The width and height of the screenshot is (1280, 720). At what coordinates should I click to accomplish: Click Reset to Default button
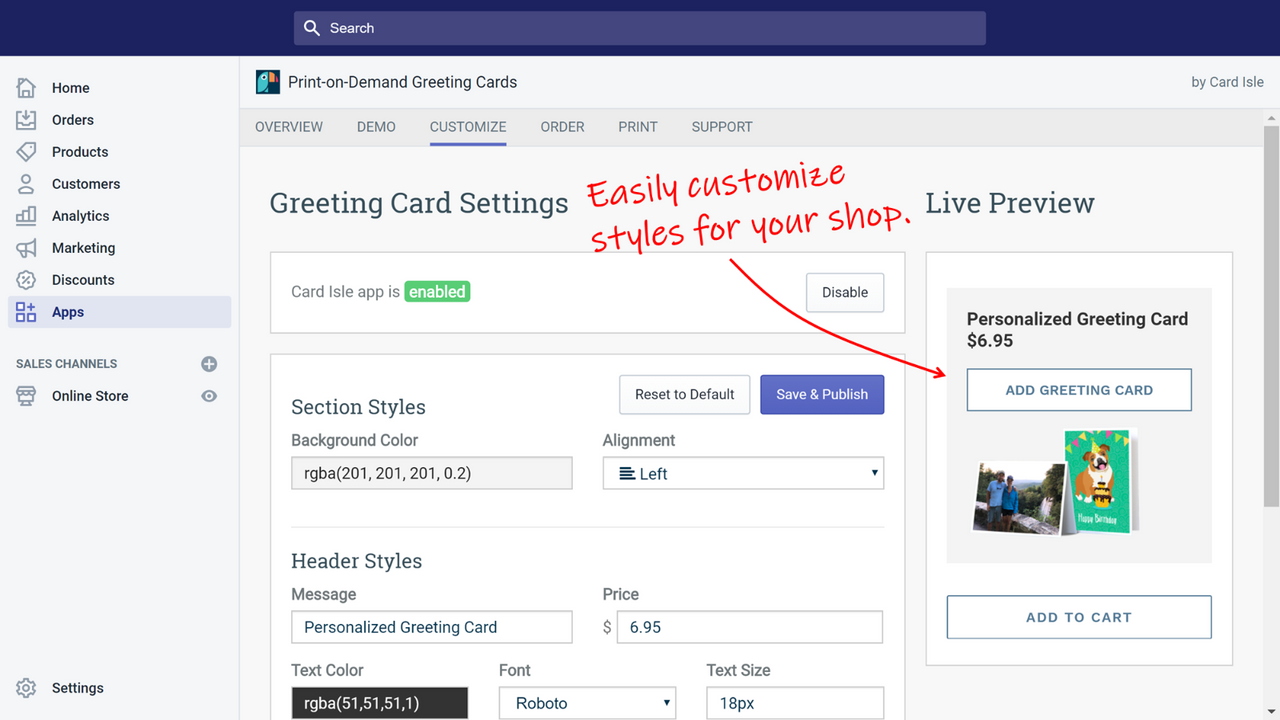pyautogui.click(x=685, y=394)
